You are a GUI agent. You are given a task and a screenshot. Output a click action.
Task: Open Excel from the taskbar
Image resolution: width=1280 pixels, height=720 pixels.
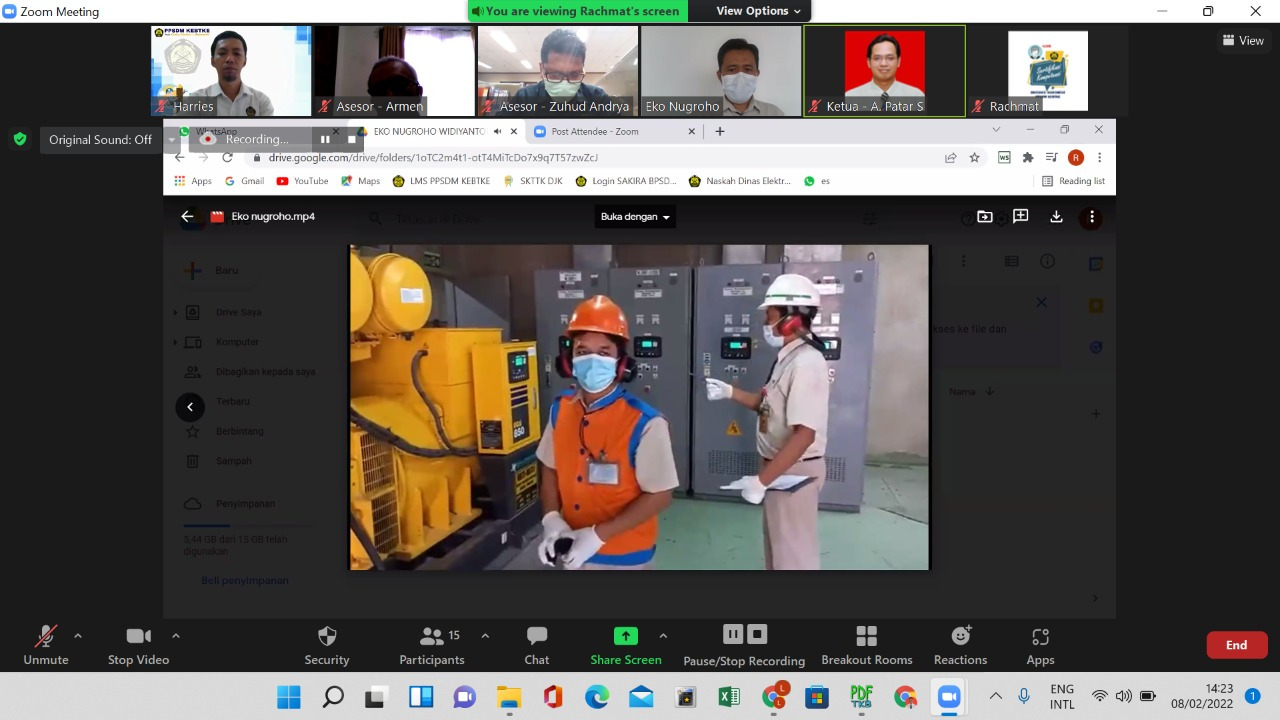(x=729, y=697)
